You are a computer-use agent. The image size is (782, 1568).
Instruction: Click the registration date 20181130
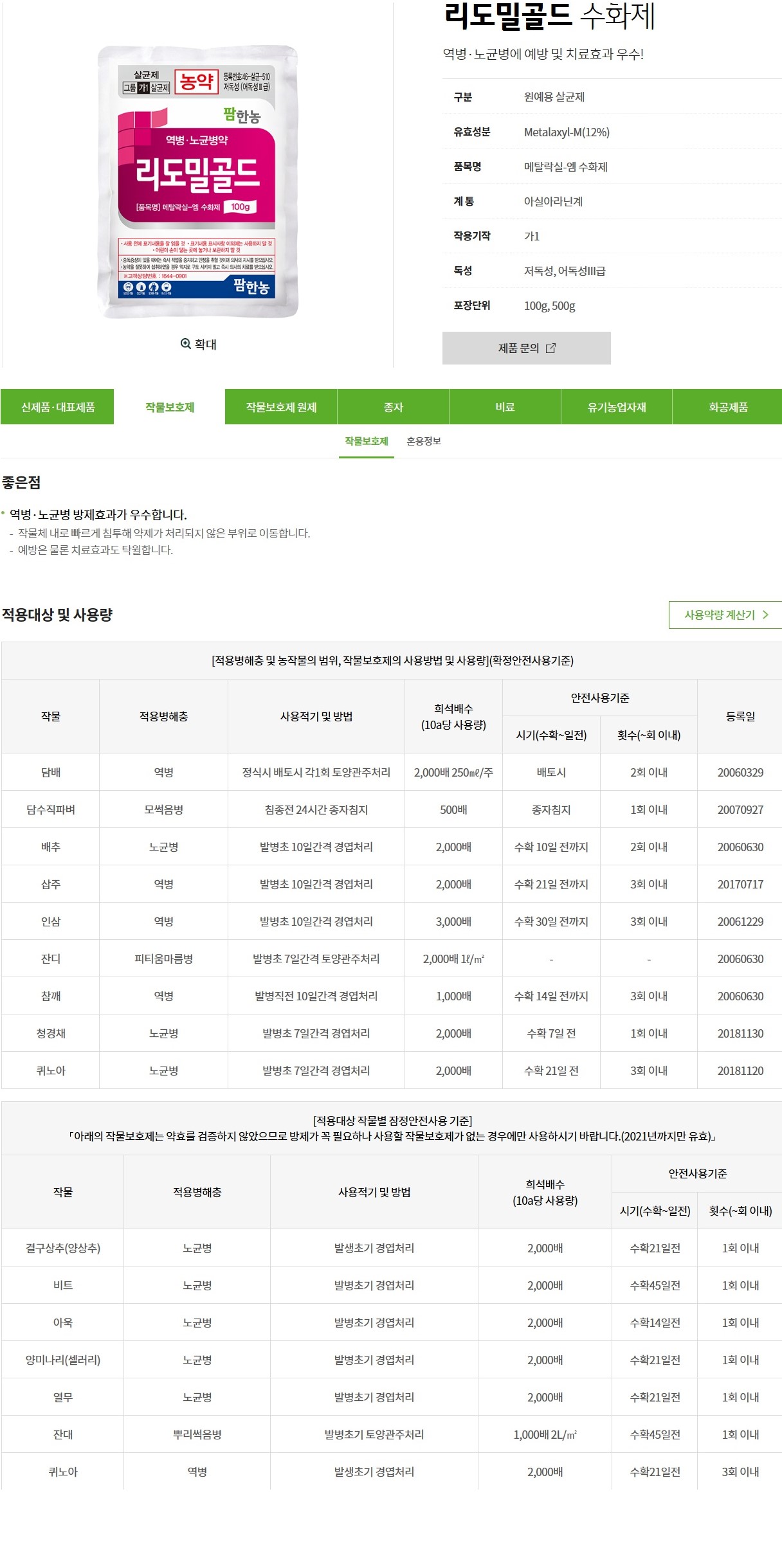740,1033
